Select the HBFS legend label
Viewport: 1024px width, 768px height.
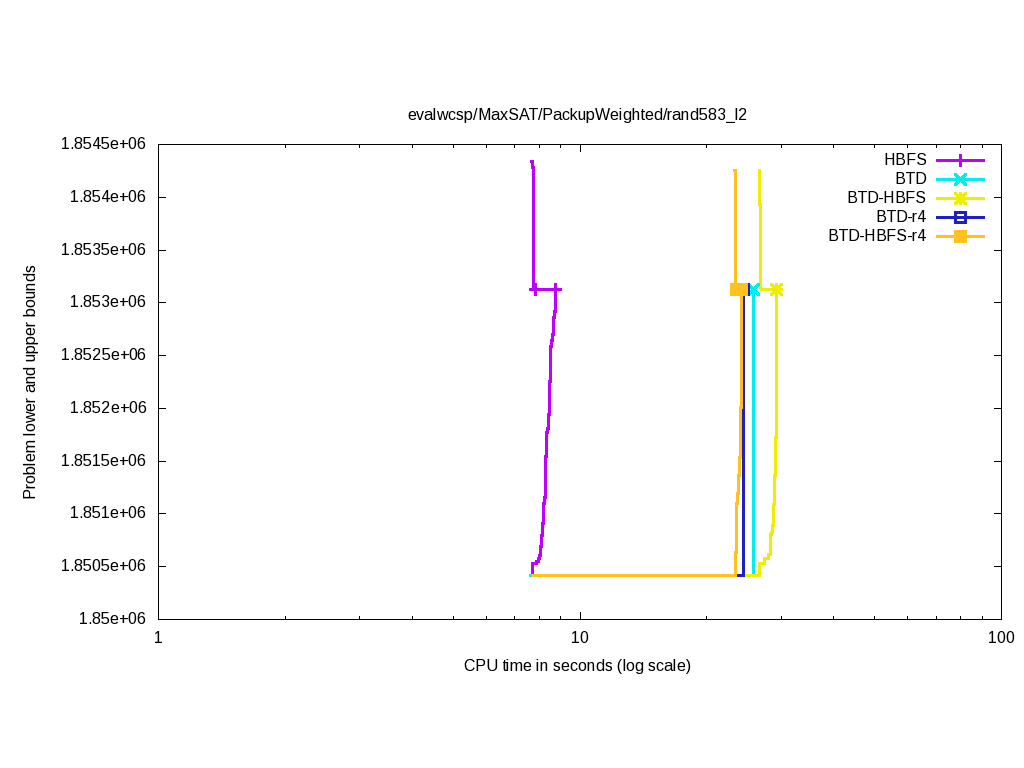click(904, 160)
